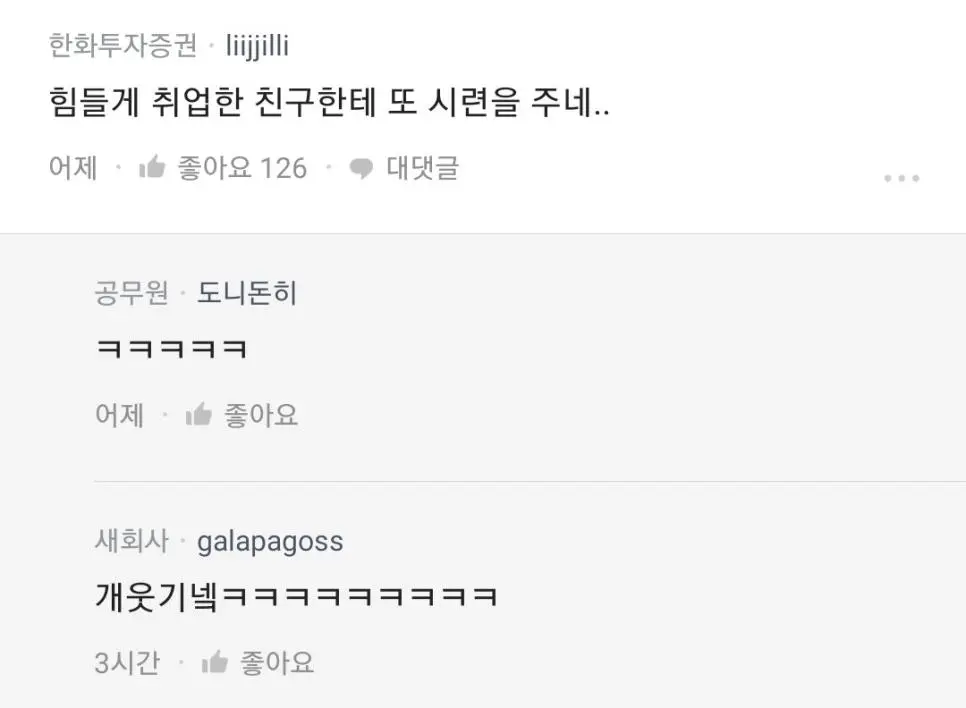
Task: Click 좋아요 text under the 개웃기넼 reply
Action: (x=277, y=662)
